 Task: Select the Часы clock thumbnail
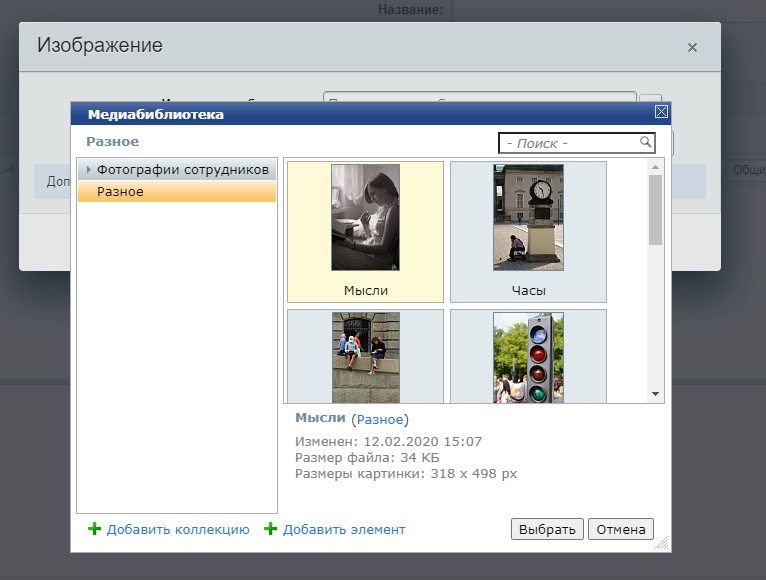[x=528, y=217]
